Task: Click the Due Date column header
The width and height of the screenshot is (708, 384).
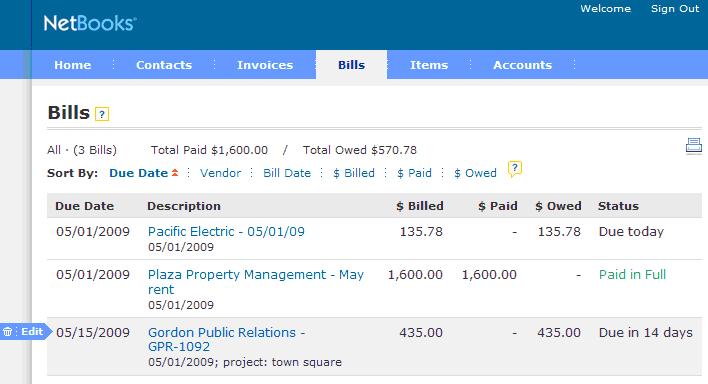Action: pyautogui.click(x=84, y=206)
